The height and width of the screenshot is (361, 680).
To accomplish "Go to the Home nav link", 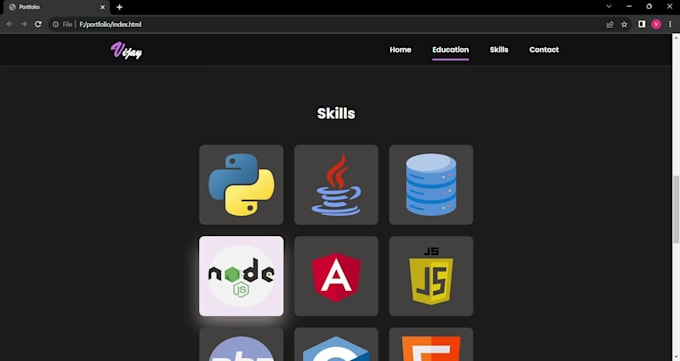I will click(400, 50).
